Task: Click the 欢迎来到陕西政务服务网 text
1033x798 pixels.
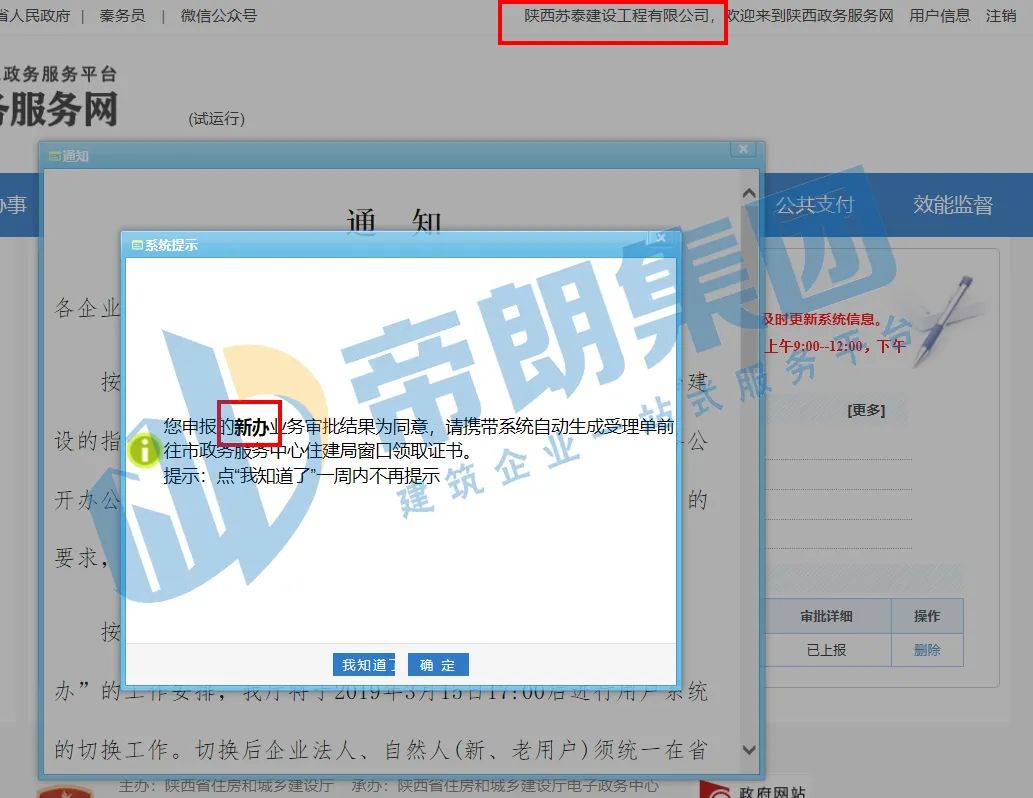Action: click(810, 15)
